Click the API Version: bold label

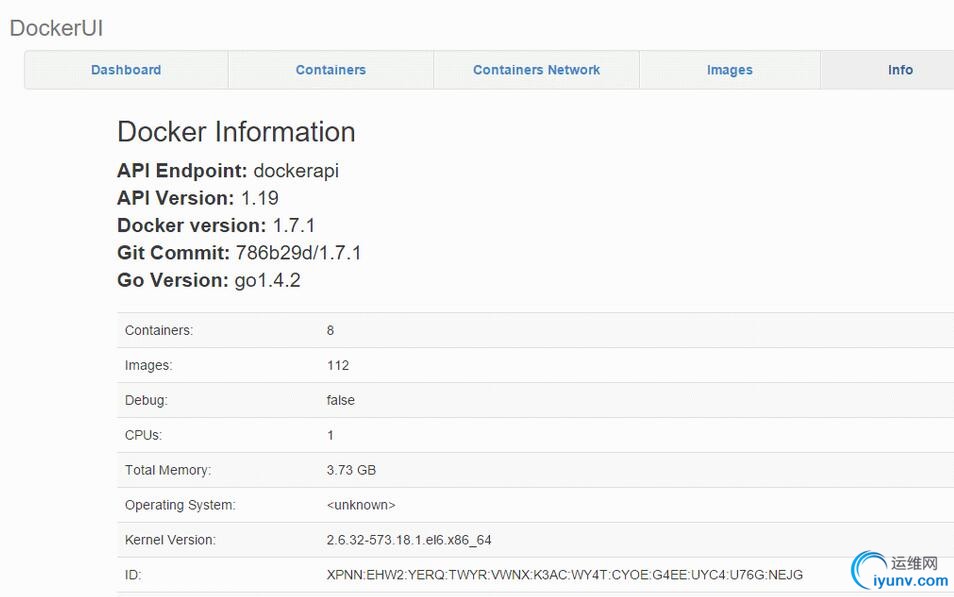tap(176, 198)
